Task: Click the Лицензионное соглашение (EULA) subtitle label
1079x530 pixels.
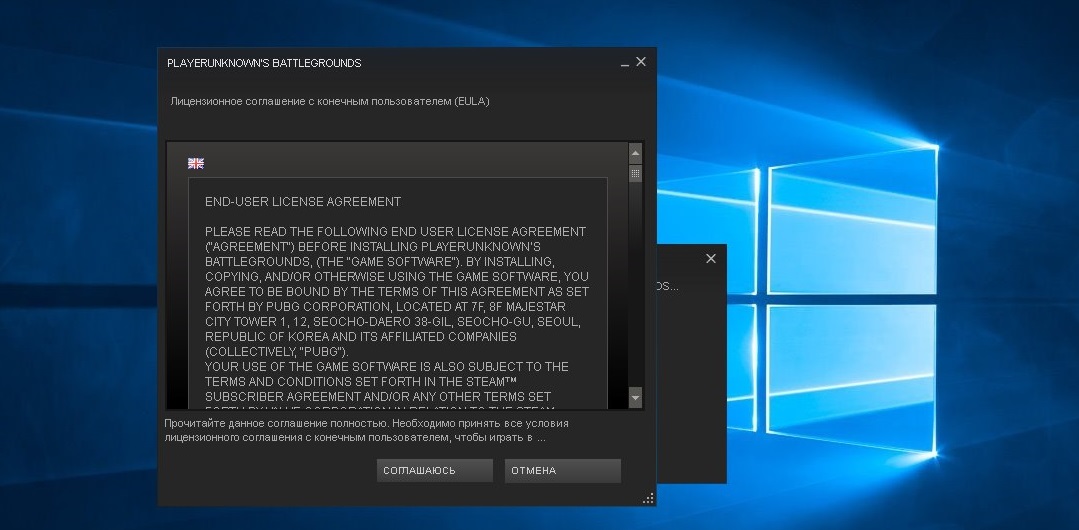Action: coord(330,101)
